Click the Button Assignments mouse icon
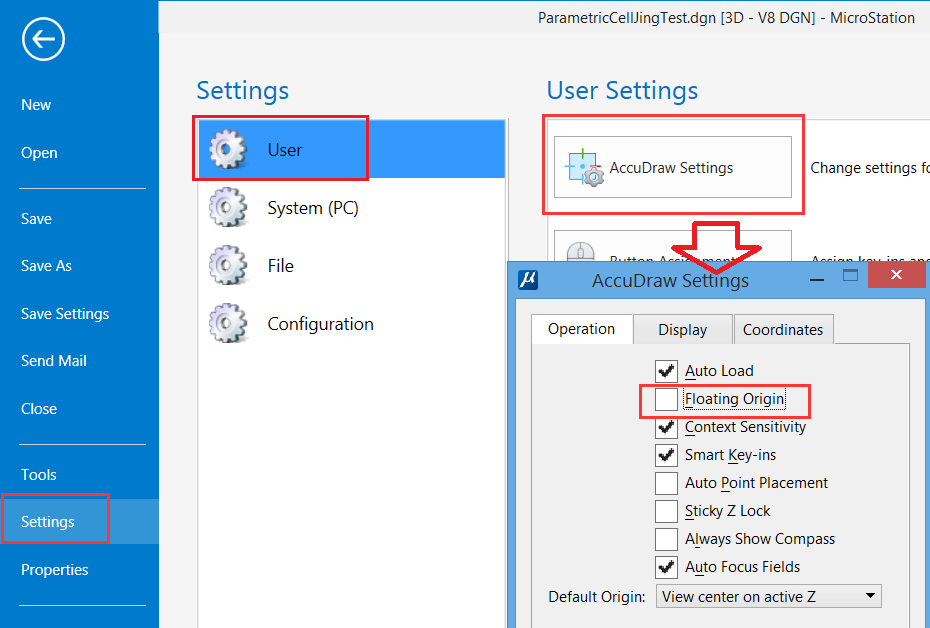Viewport: 930px width, 628px height. click(581, 251)
